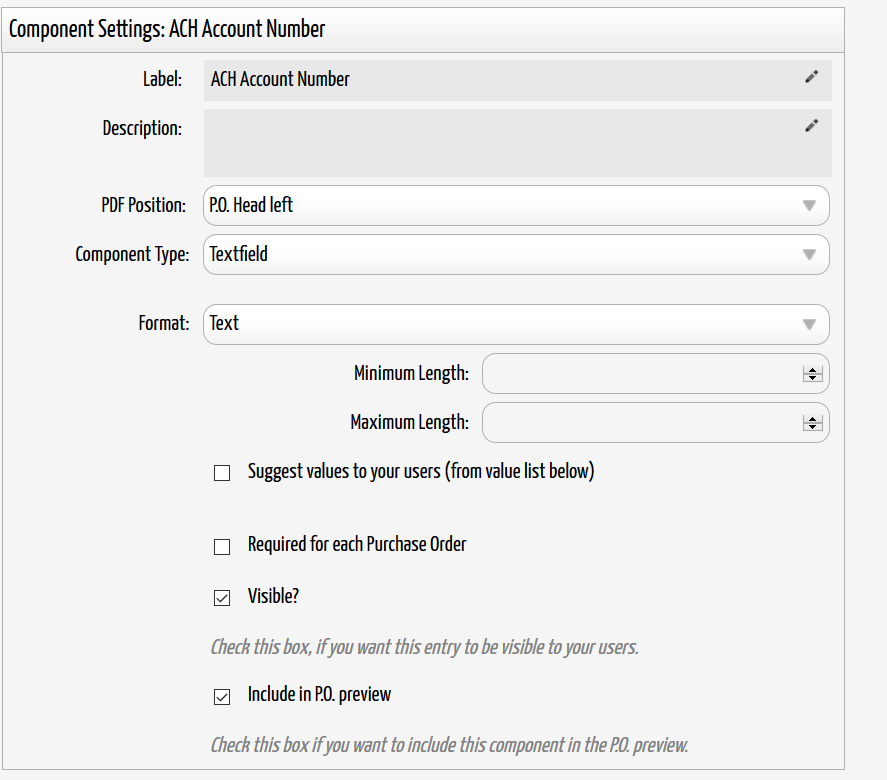
Task: Focus the Maximum Length number input
Action: pyautogui.click(x=656, y=423)
